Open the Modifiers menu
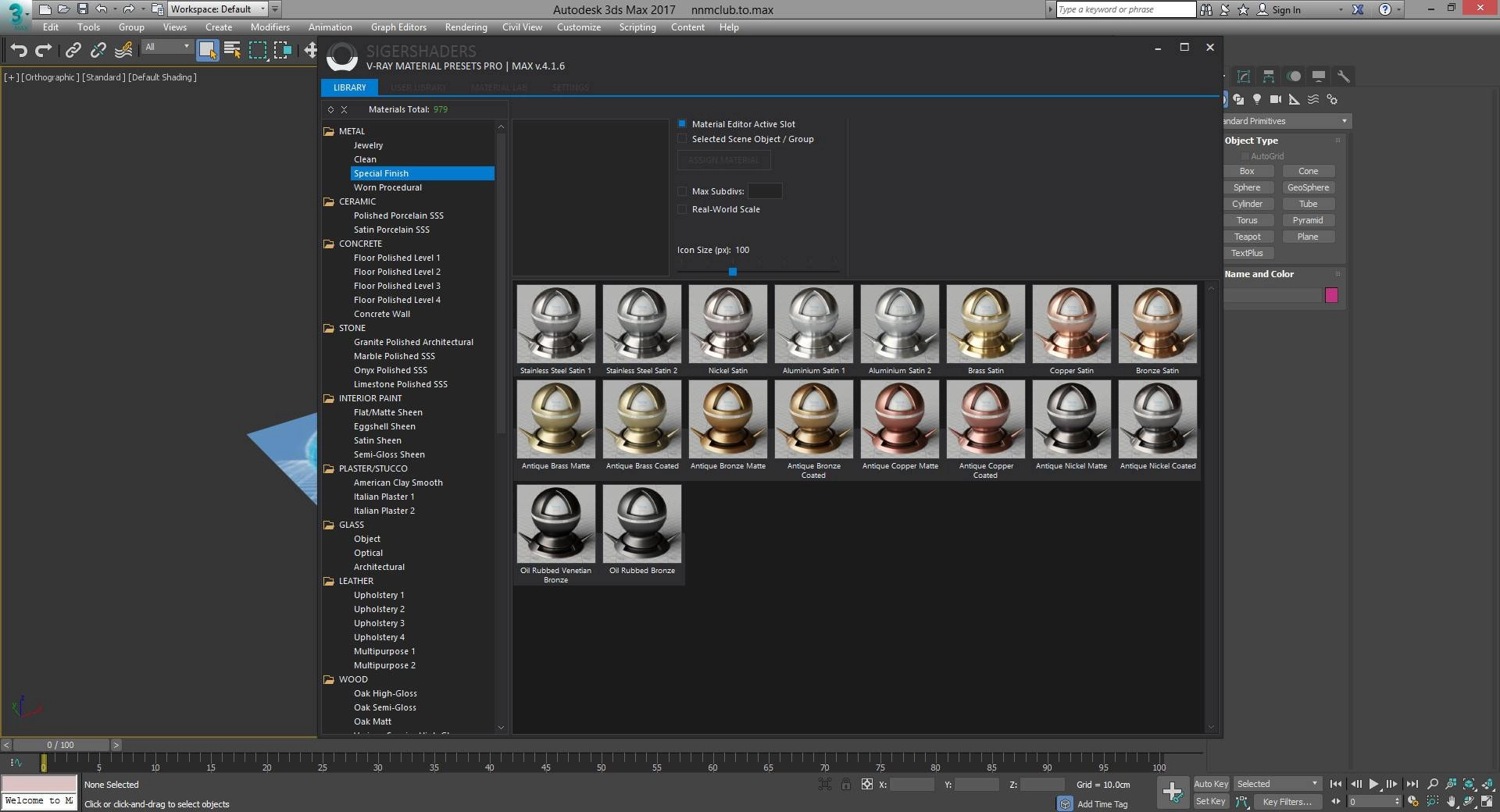The height and width of the screenshot is (812, 1500). [270, 27]
